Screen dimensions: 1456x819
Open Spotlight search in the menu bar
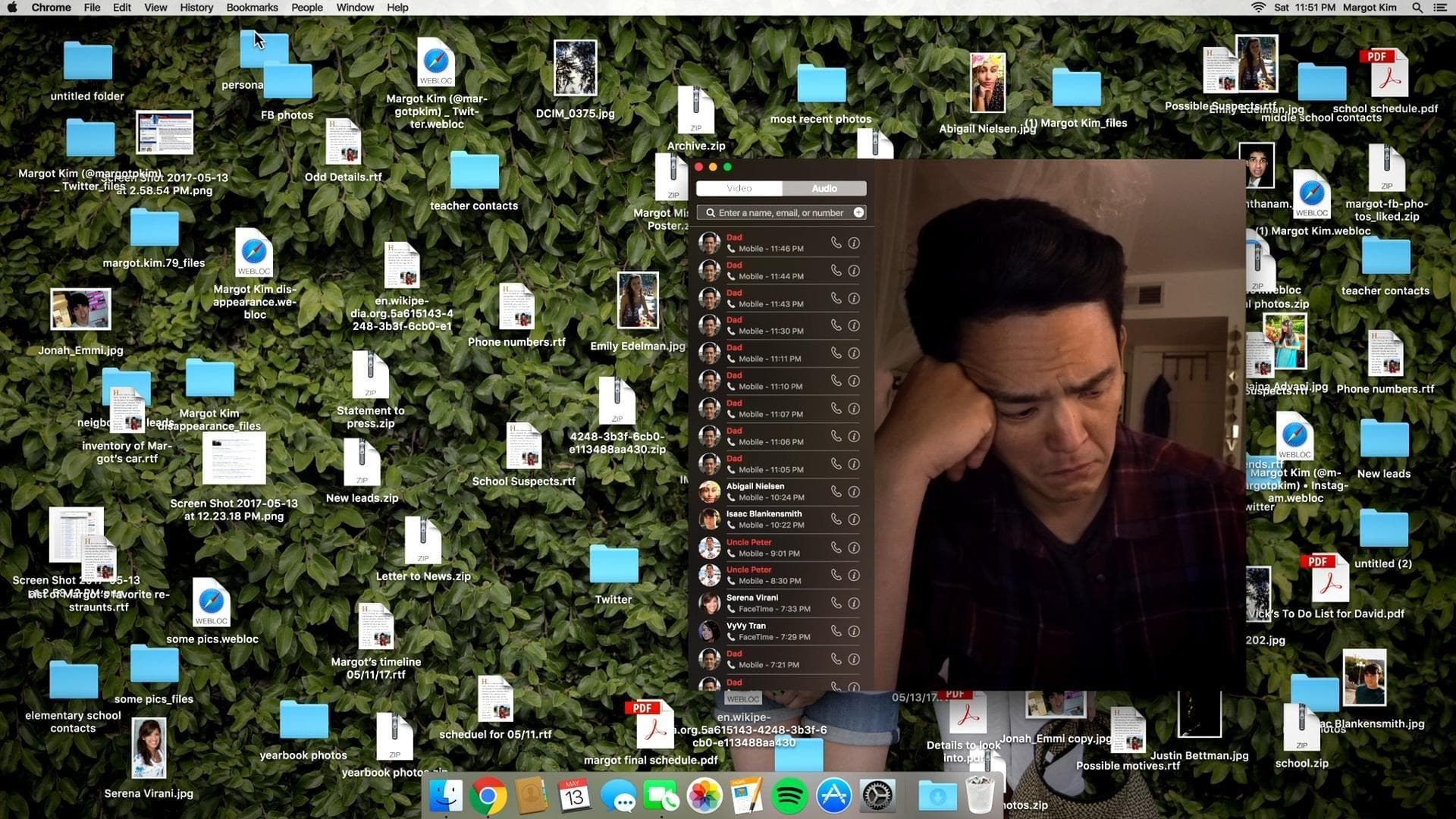pos(1417,8)
